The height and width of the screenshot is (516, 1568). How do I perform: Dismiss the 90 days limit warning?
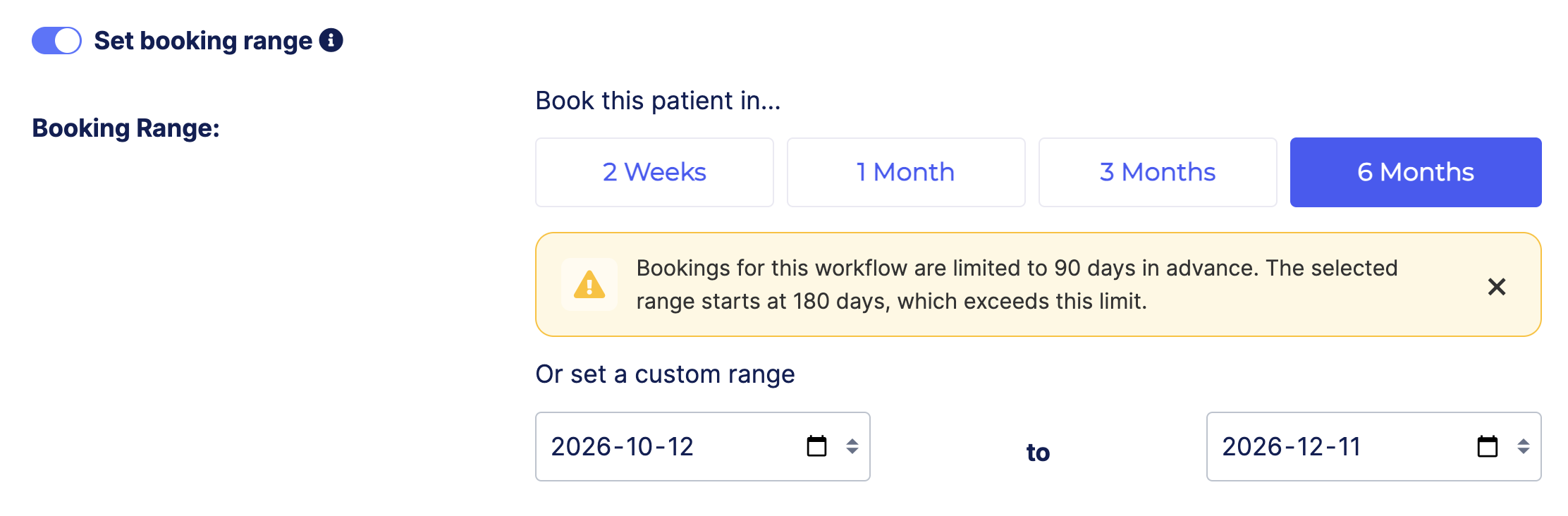pyautogui.click(x=1496, y=286)
